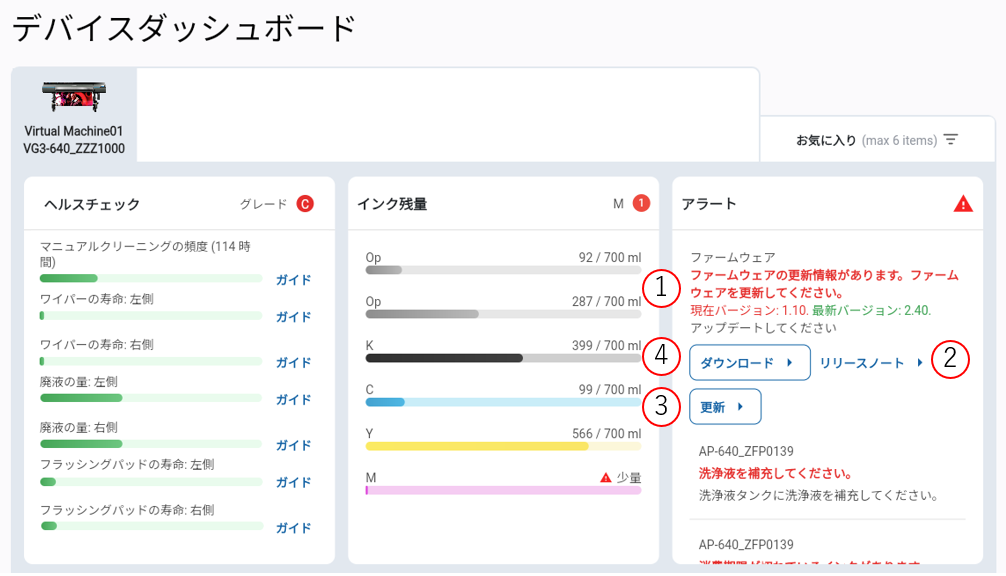The height and width of the screenshot is (576, 1006).
Task: Click the black K ink level bar
Action: click(503, 358)
